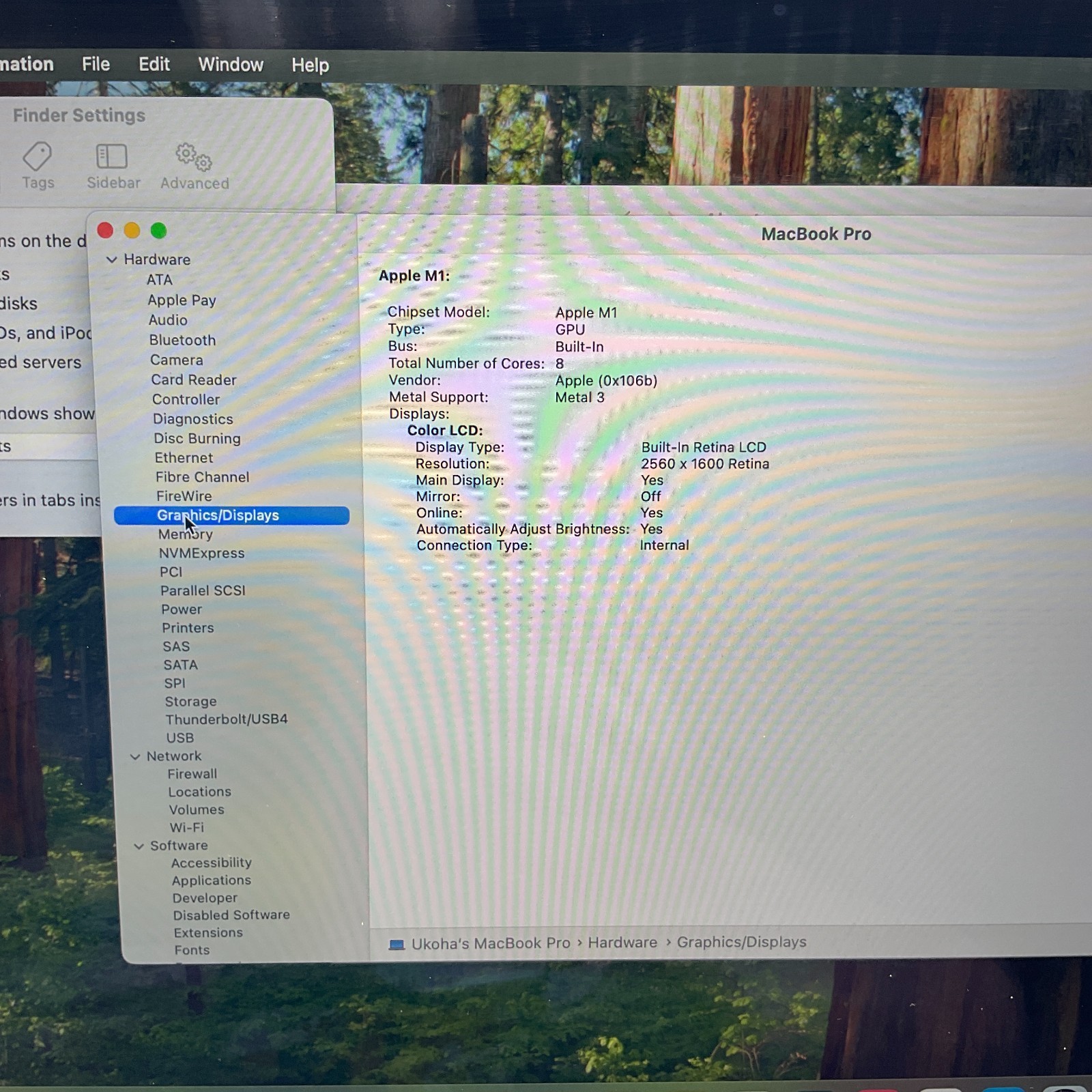Click Ukoha's MacBook Pro in path bar
Screen dimensions: 1092x1092
pos(491,943)
